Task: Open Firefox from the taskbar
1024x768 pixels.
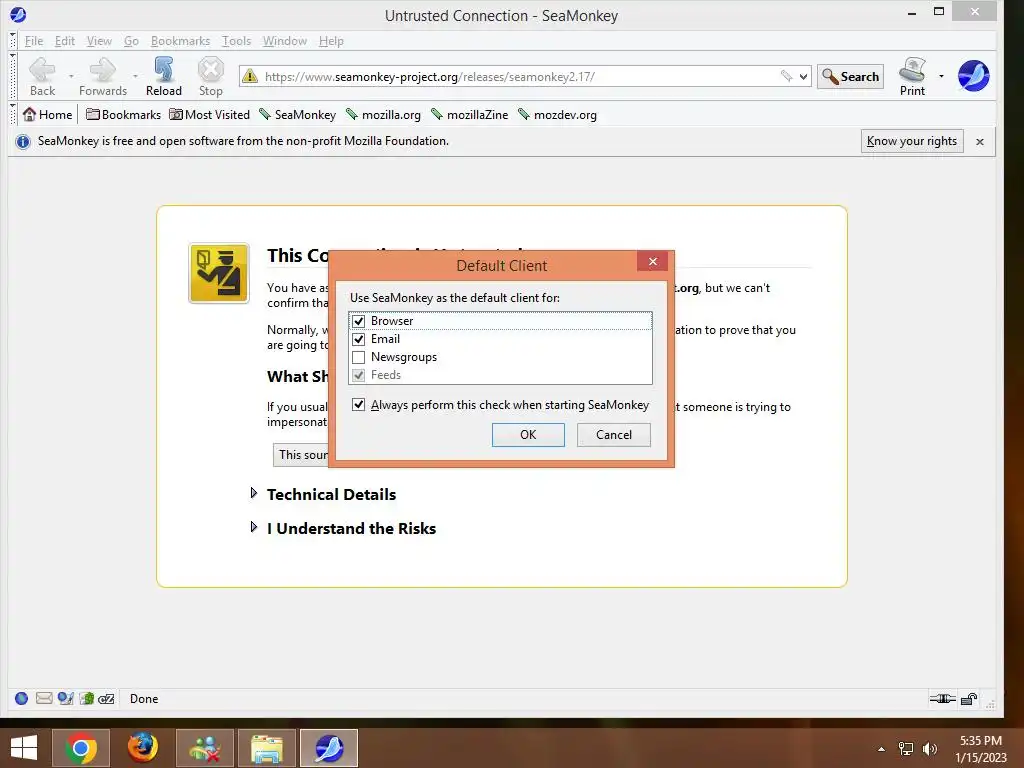Action: 142,748
